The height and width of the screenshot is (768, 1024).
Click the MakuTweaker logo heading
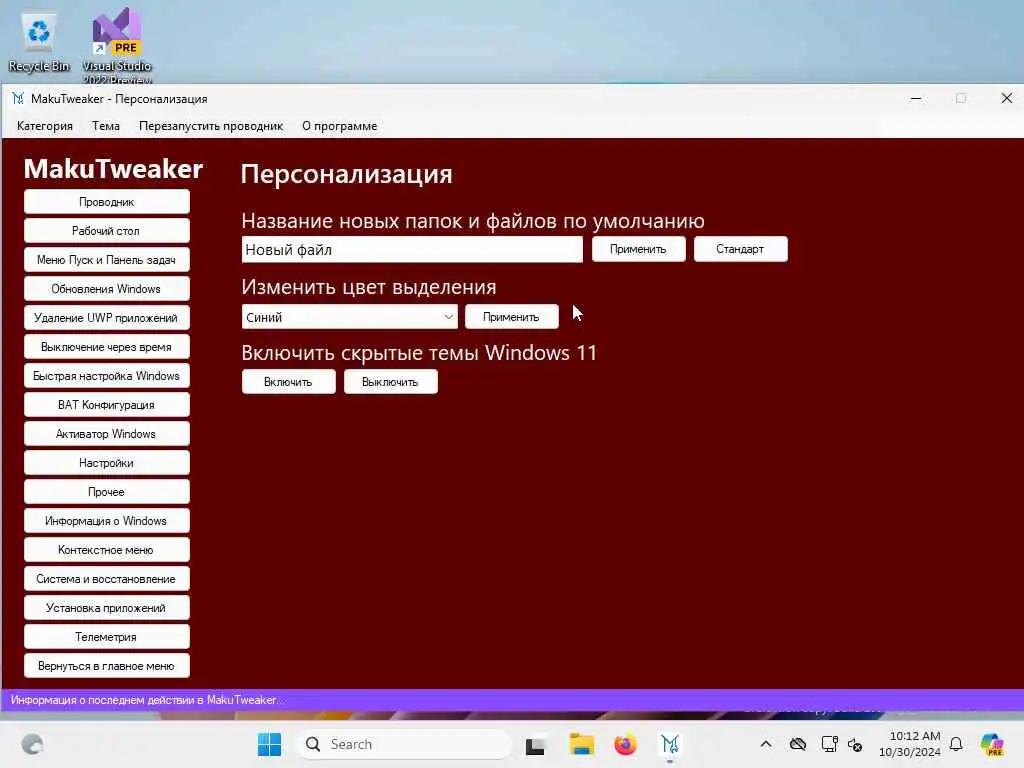pos(113,169)
